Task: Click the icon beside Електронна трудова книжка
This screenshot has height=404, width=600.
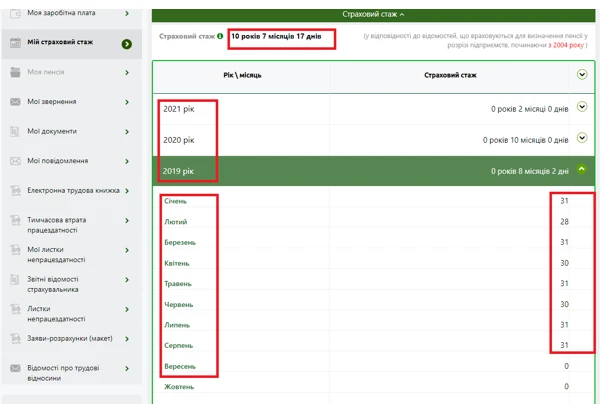Action: 15,191
